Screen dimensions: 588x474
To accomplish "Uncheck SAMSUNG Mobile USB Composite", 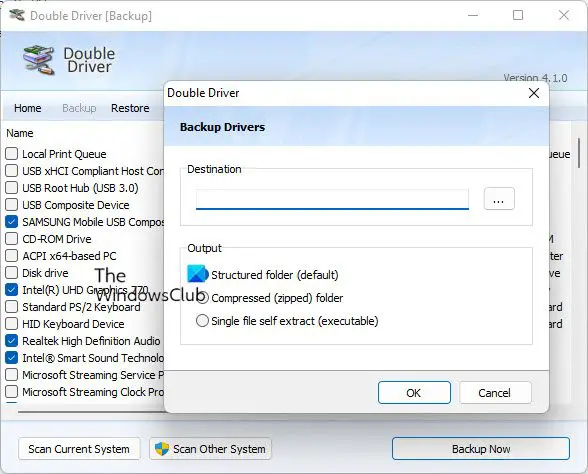I will [x=12, y=222].
